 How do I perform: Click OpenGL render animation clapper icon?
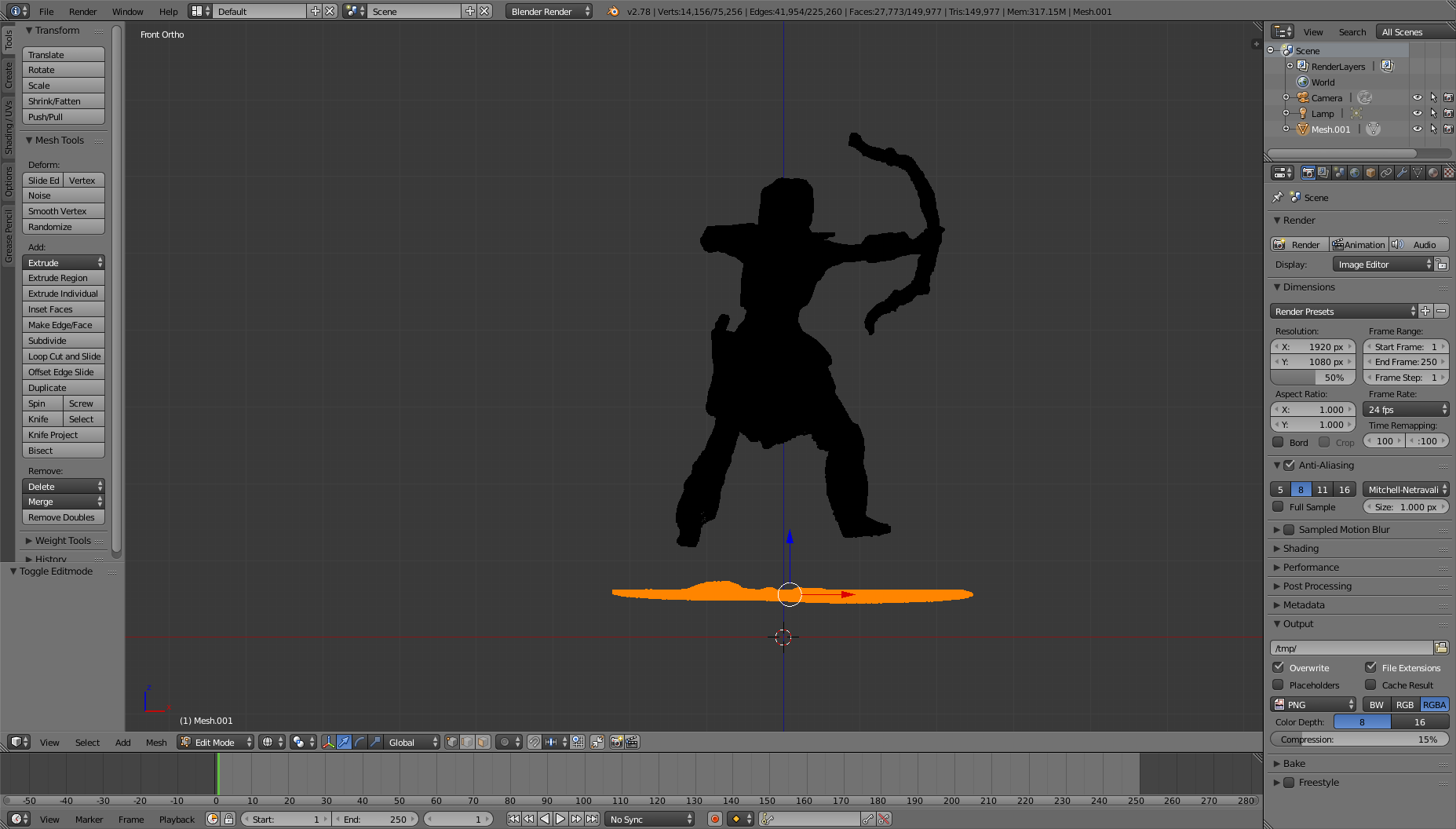pos(633,742)
